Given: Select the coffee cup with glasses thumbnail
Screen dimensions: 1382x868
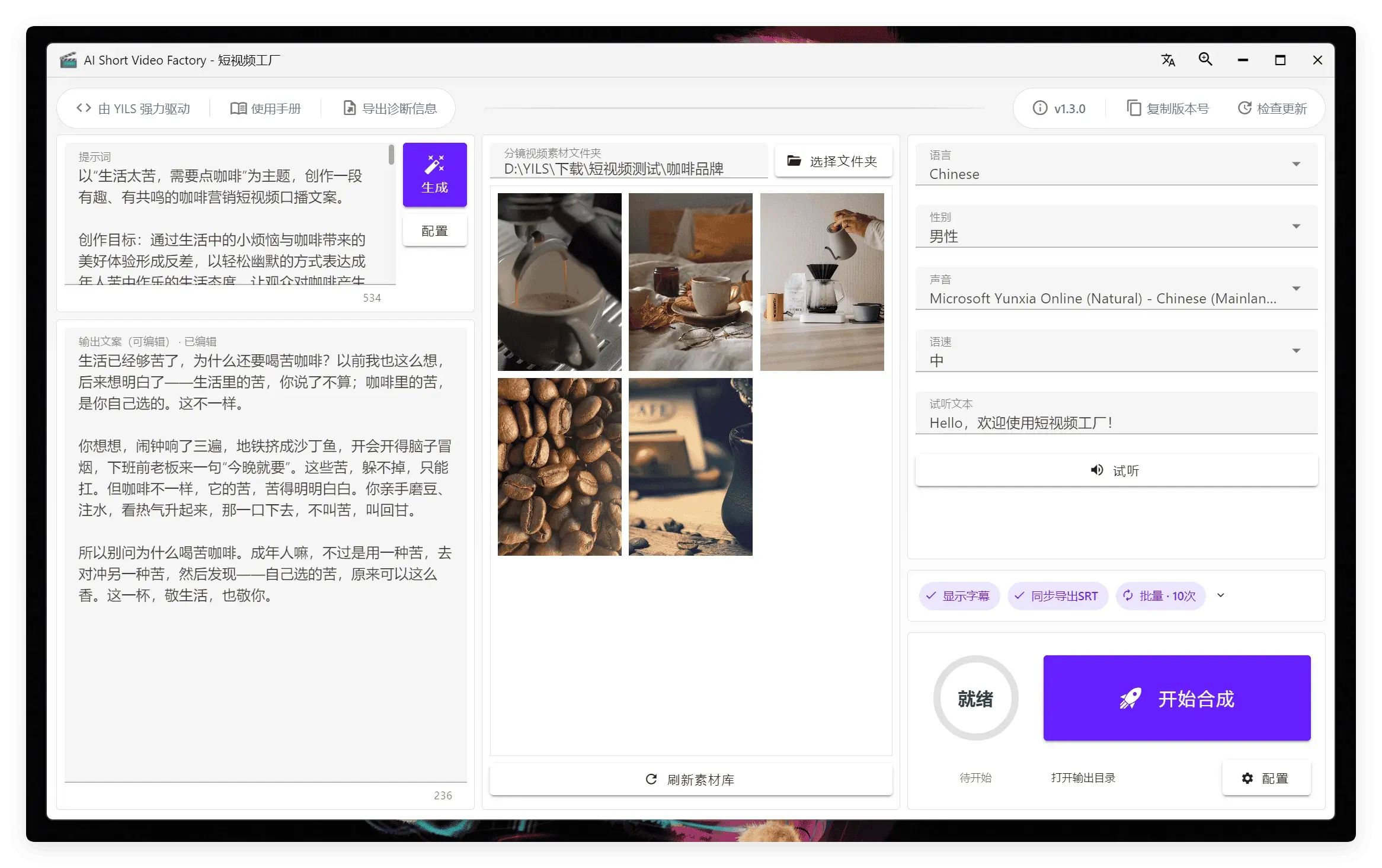Looking at the screenshot, I should click(690, 282).
